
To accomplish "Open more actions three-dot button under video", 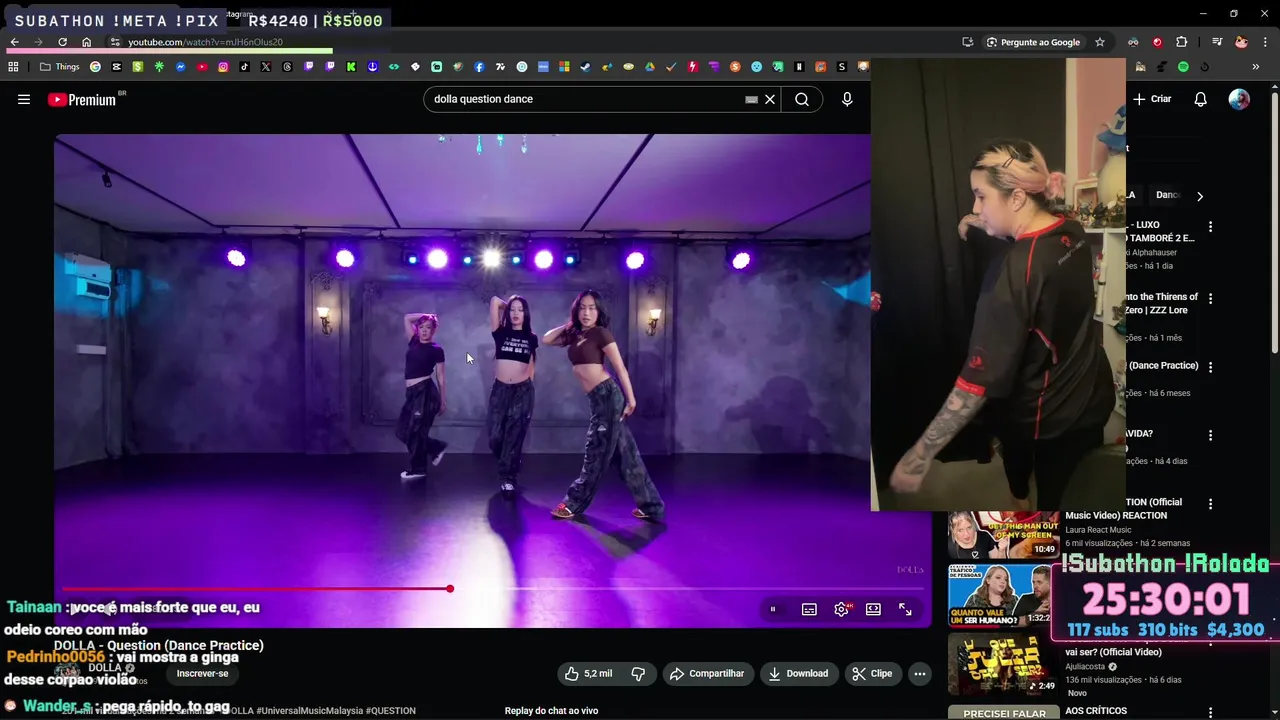I will (919, 674).
